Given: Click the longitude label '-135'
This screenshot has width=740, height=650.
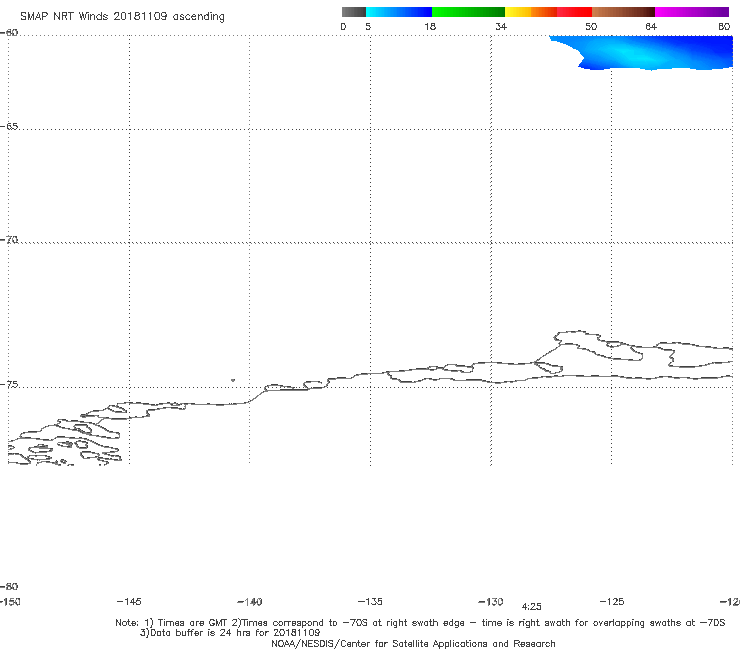Looking at the screenshot, I should [x=370, y=601].
